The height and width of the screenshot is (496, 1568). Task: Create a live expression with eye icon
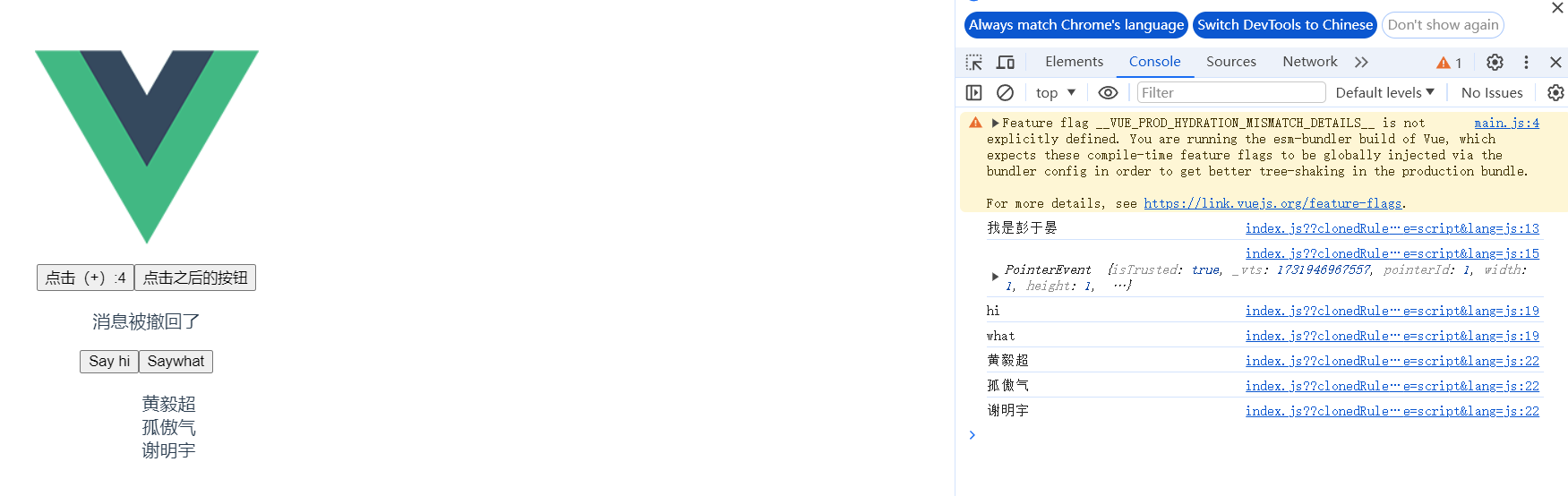[x=1108, y=92]
